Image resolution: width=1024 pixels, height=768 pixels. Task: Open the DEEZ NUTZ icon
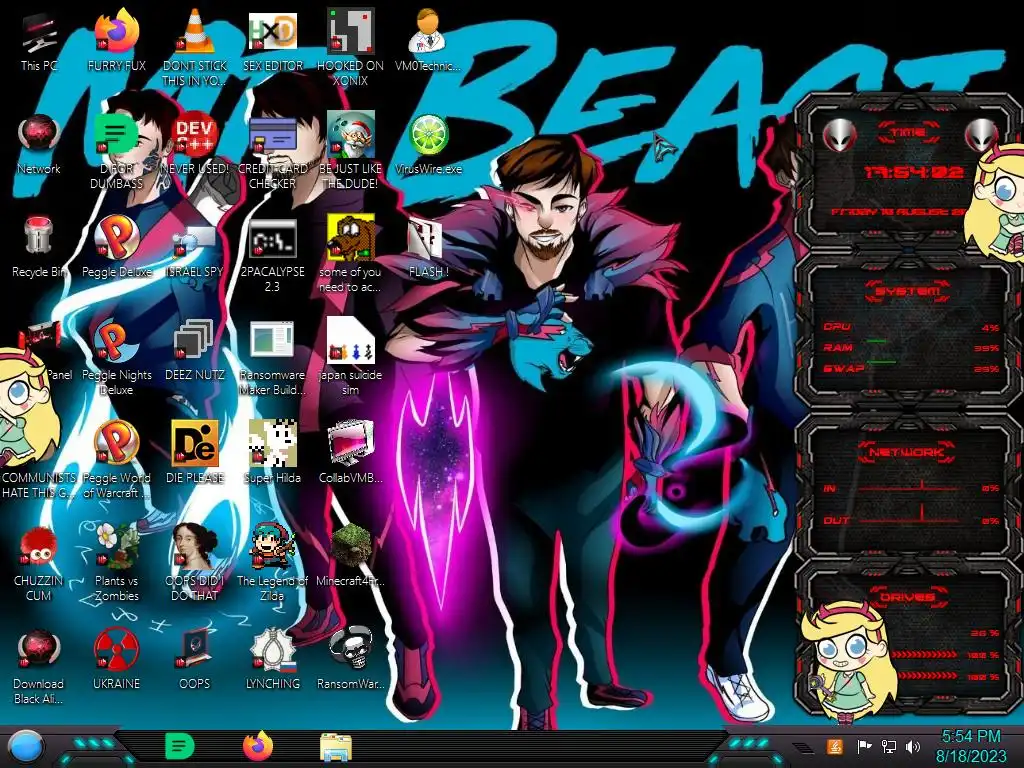click(195, 351)
